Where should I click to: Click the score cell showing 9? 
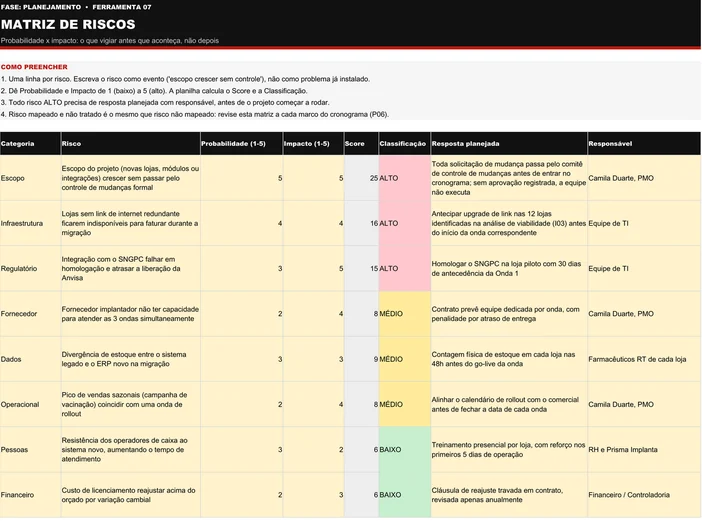[x=361, y=359]
